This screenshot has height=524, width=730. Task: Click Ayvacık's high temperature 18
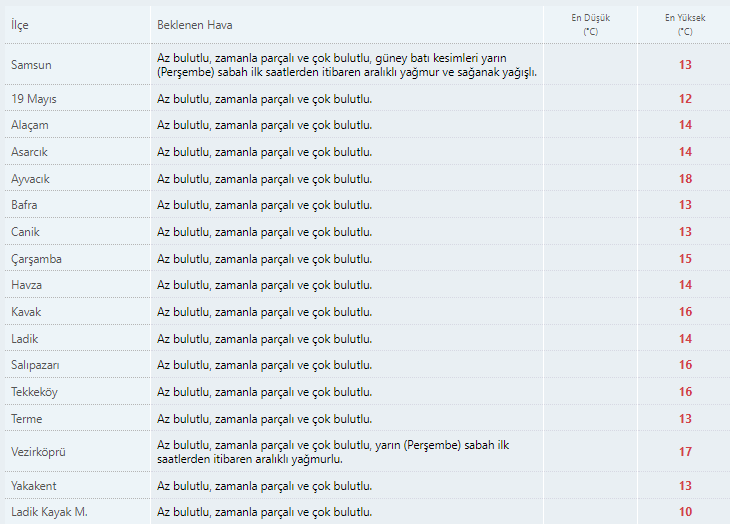click(x=685, y=179)
